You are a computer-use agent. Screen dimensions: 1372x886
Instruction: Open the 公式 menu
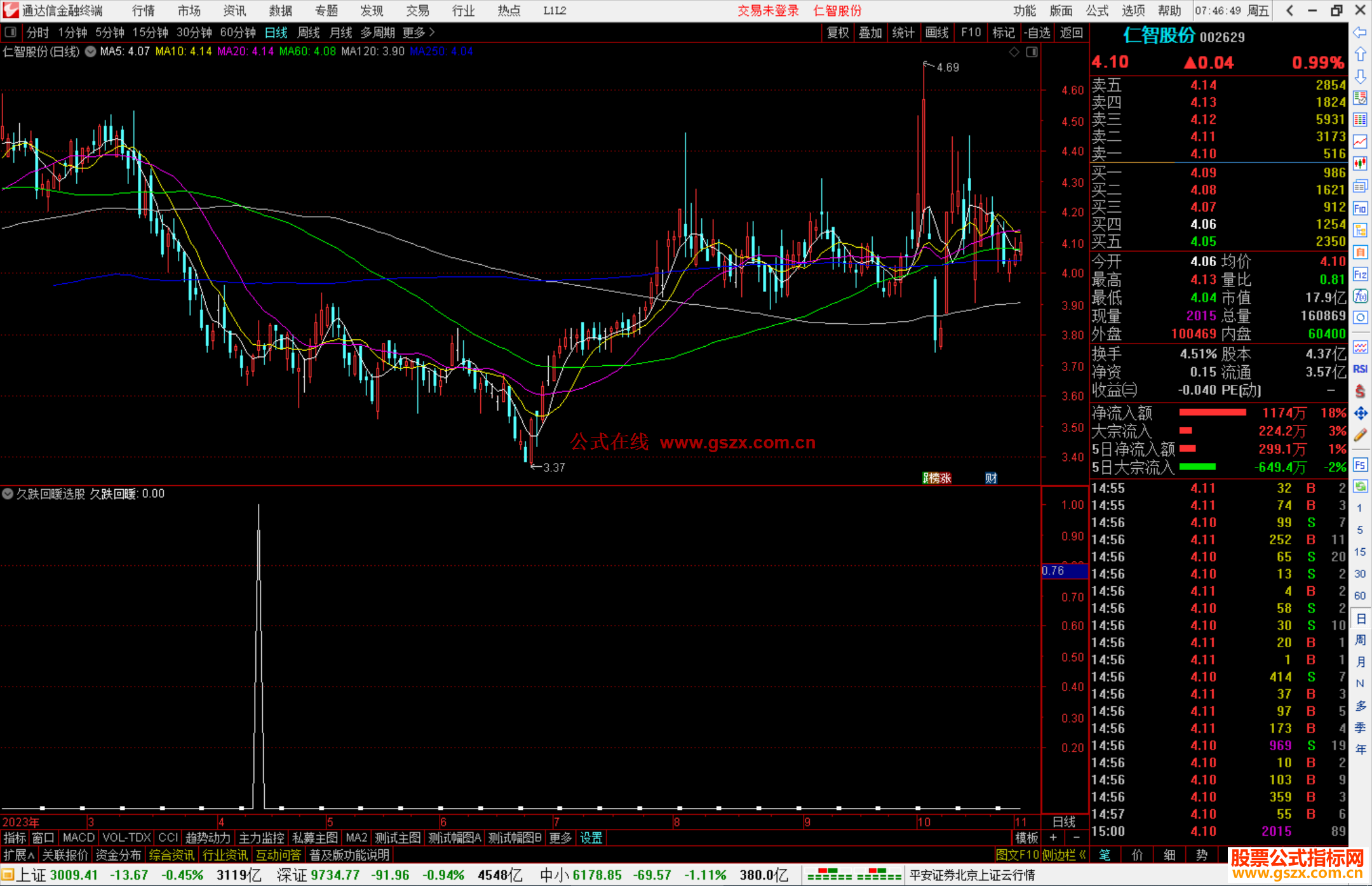pyautogui.click(x=1096, y=11)
